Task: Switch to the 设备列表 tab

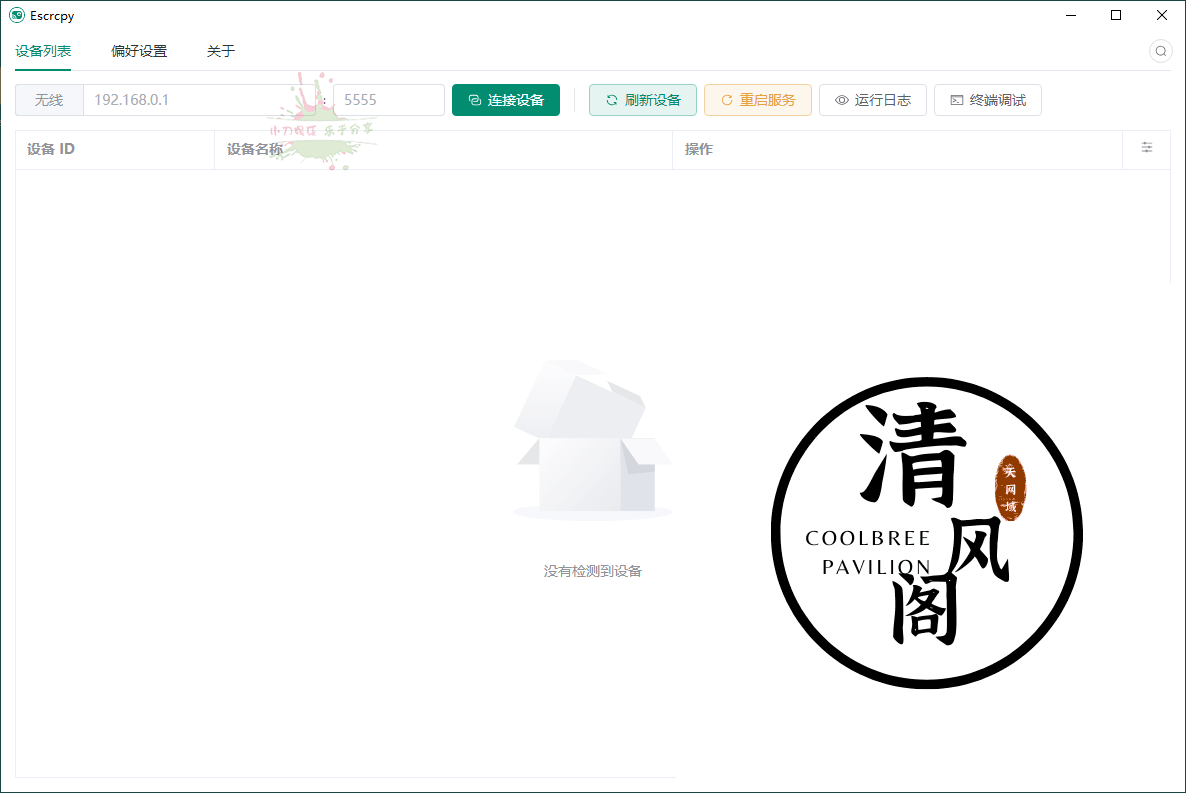Action: tap(43, 51)
